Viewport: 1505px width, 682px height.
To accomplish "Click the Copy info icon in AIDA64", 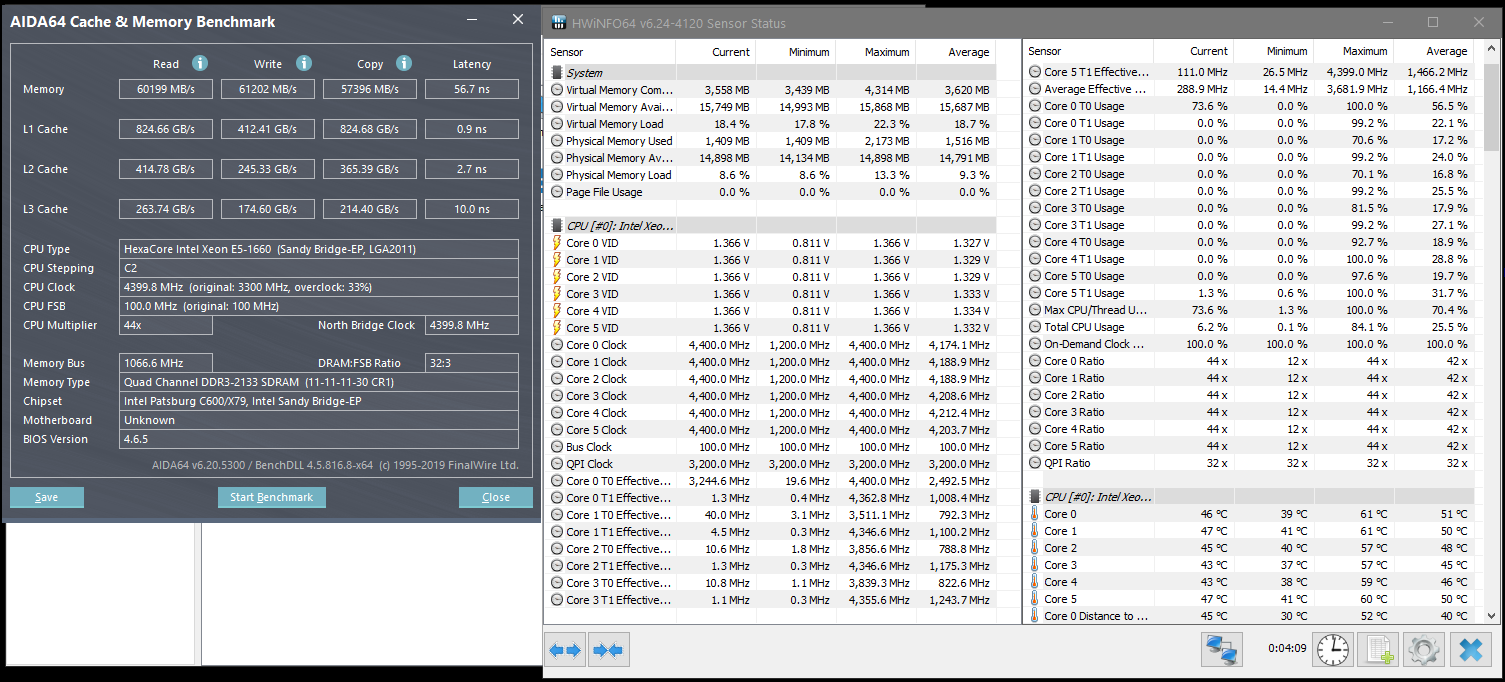I will coord(403,63).
